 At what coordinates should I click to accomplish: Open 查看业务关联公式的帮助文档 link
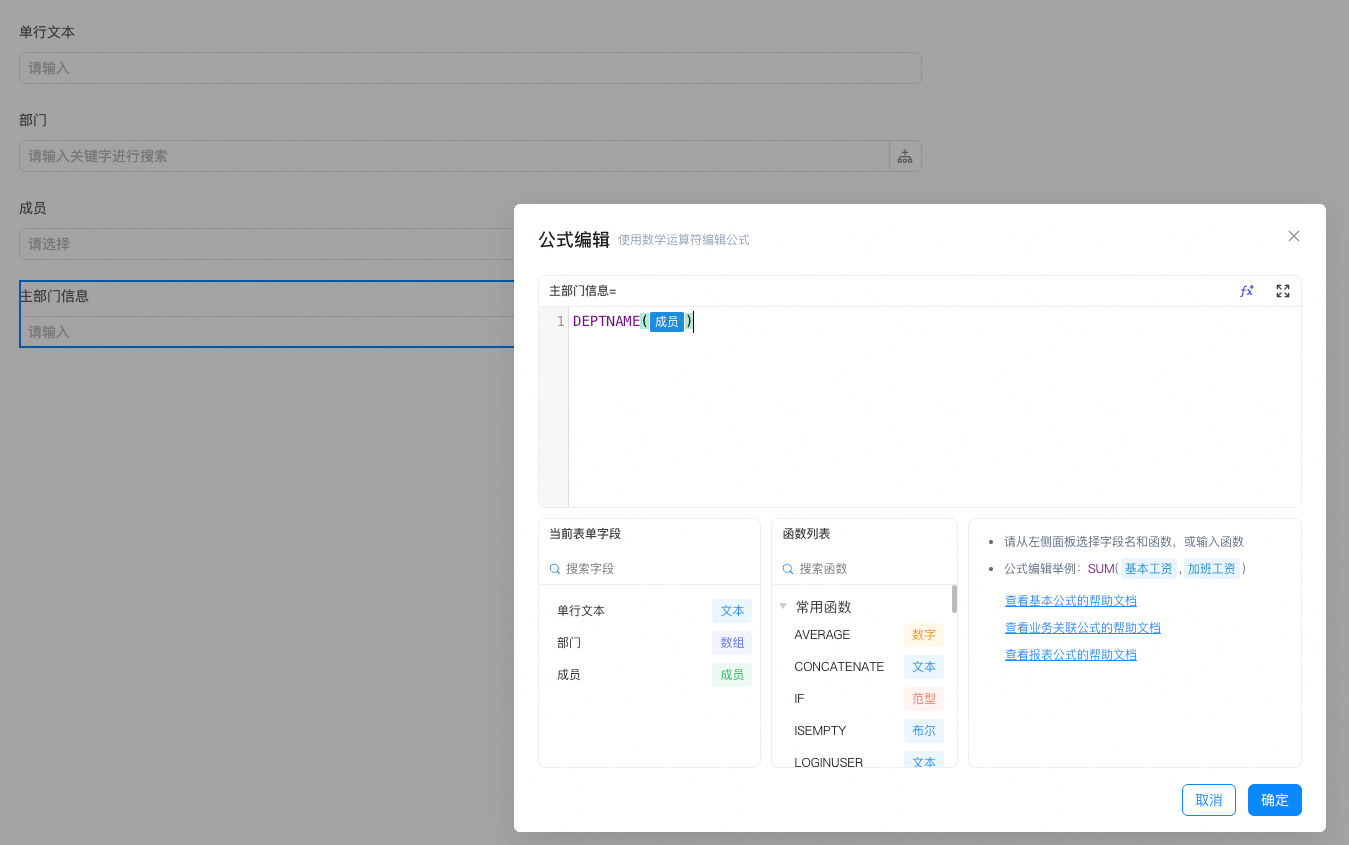pyautogui.click(x=1082, y=628)
